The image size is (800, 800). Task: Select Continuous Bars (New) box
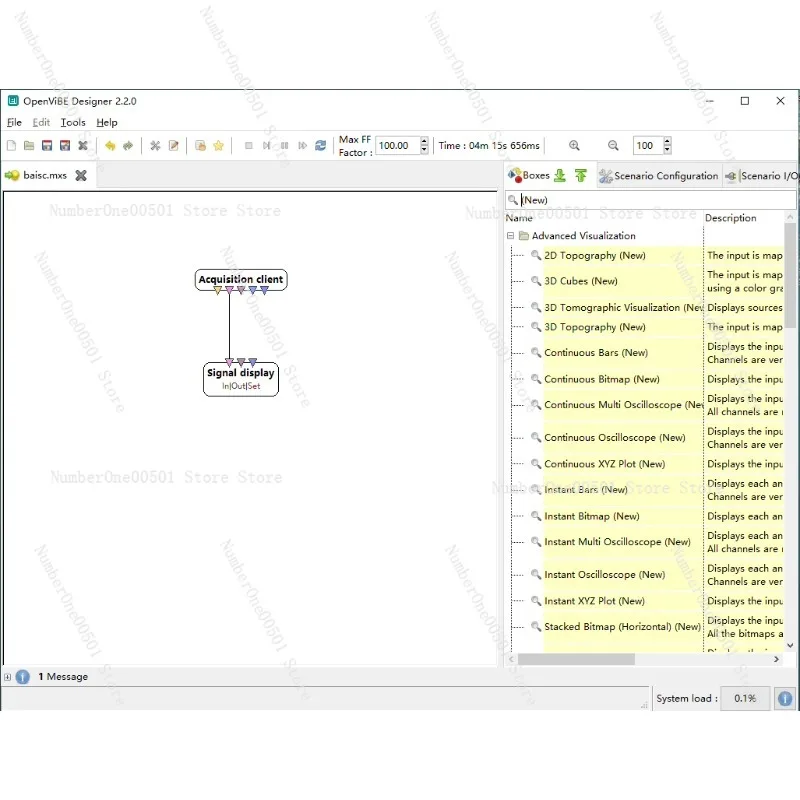596,353
